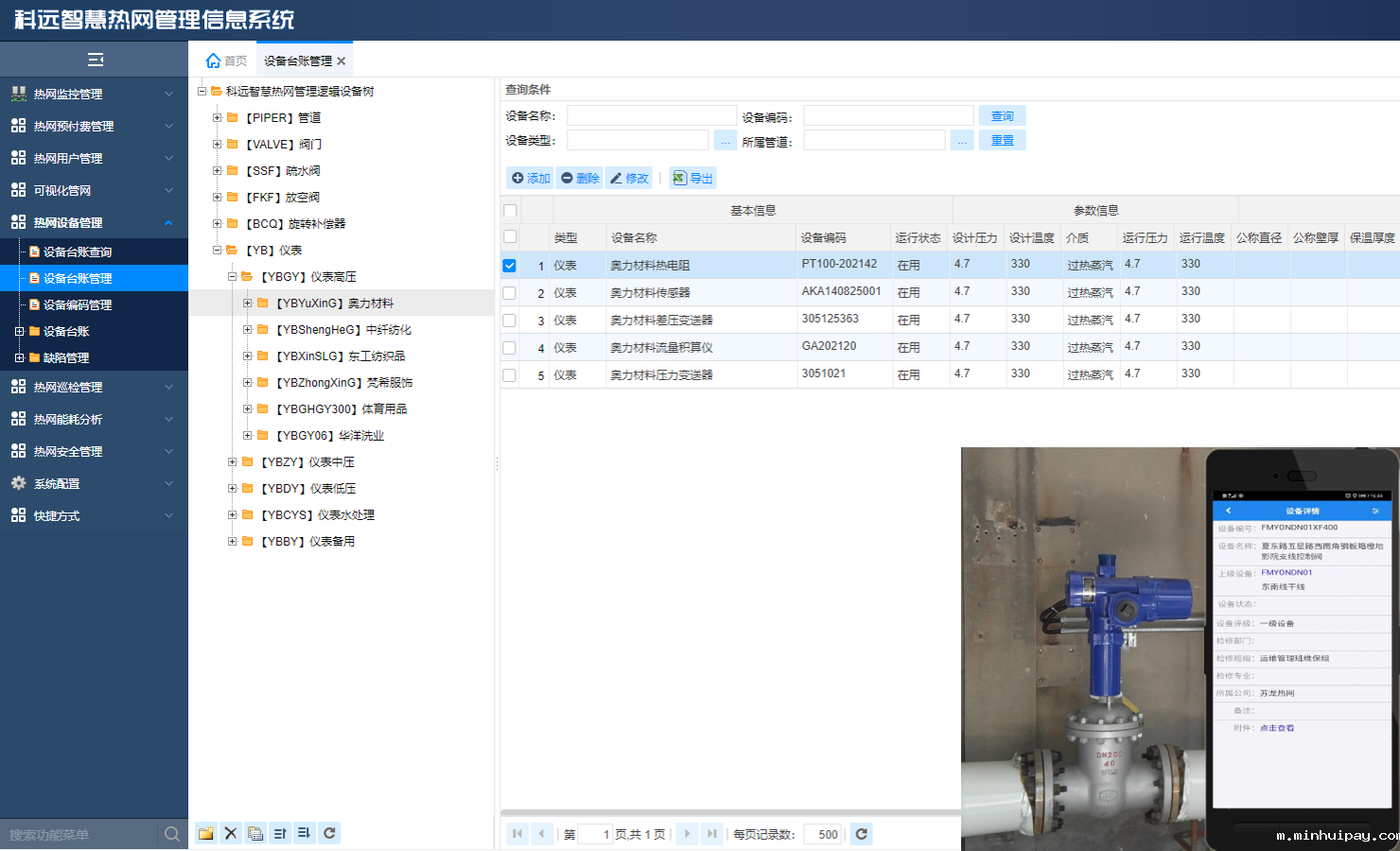The width and height of the screenshot is (1400, 851).
Task: Click the 设备名称 query input field
Action: [639, 116]
